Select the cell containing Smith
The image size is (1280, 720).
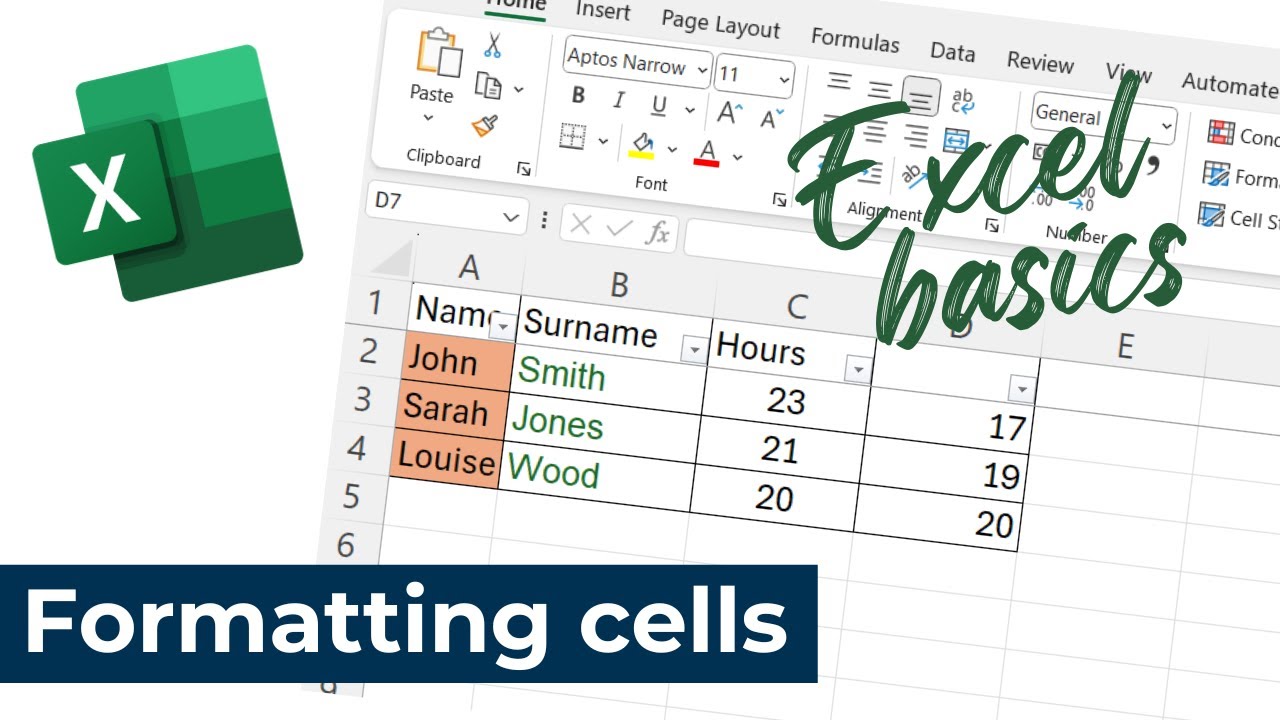[608, 380]
